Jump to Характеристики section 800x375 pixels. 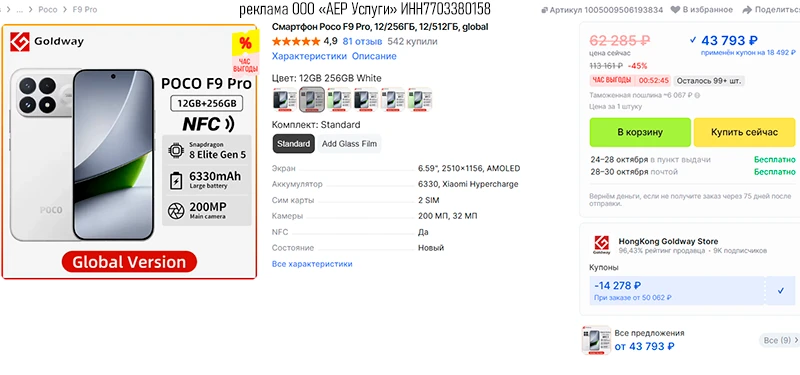[309, 56]
